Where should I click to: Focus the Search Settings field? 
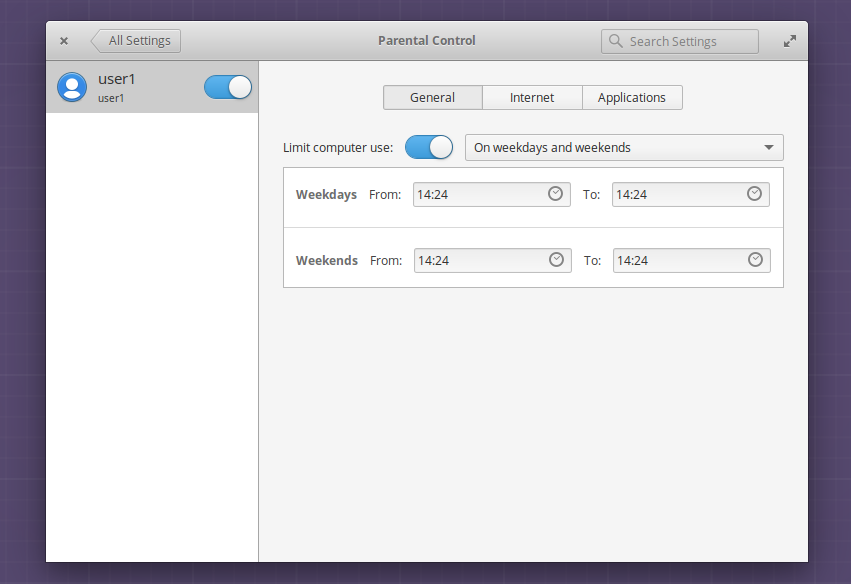pos(679,41)
